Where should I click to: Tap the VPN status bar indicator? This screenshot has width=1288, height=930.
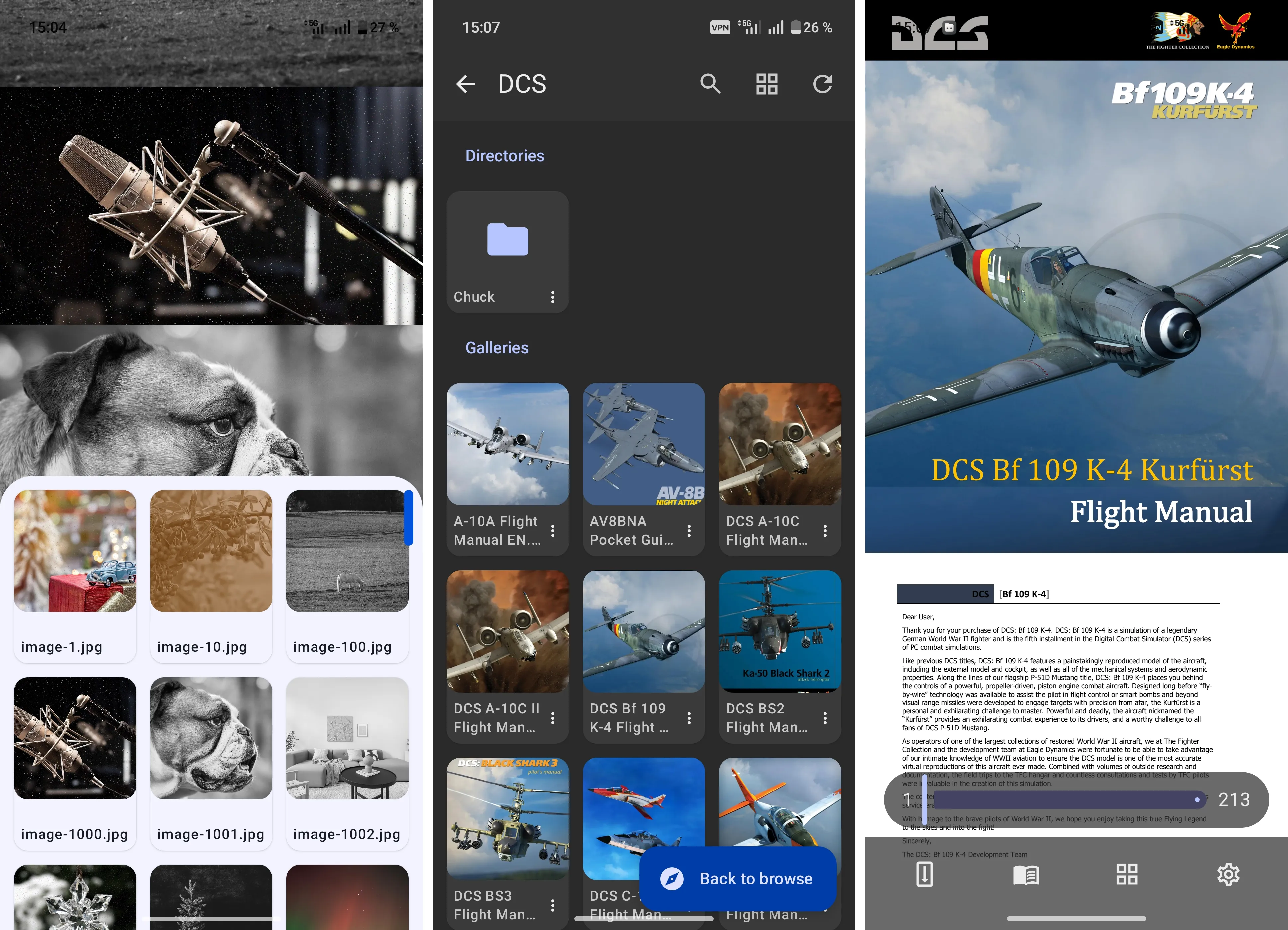720,27
